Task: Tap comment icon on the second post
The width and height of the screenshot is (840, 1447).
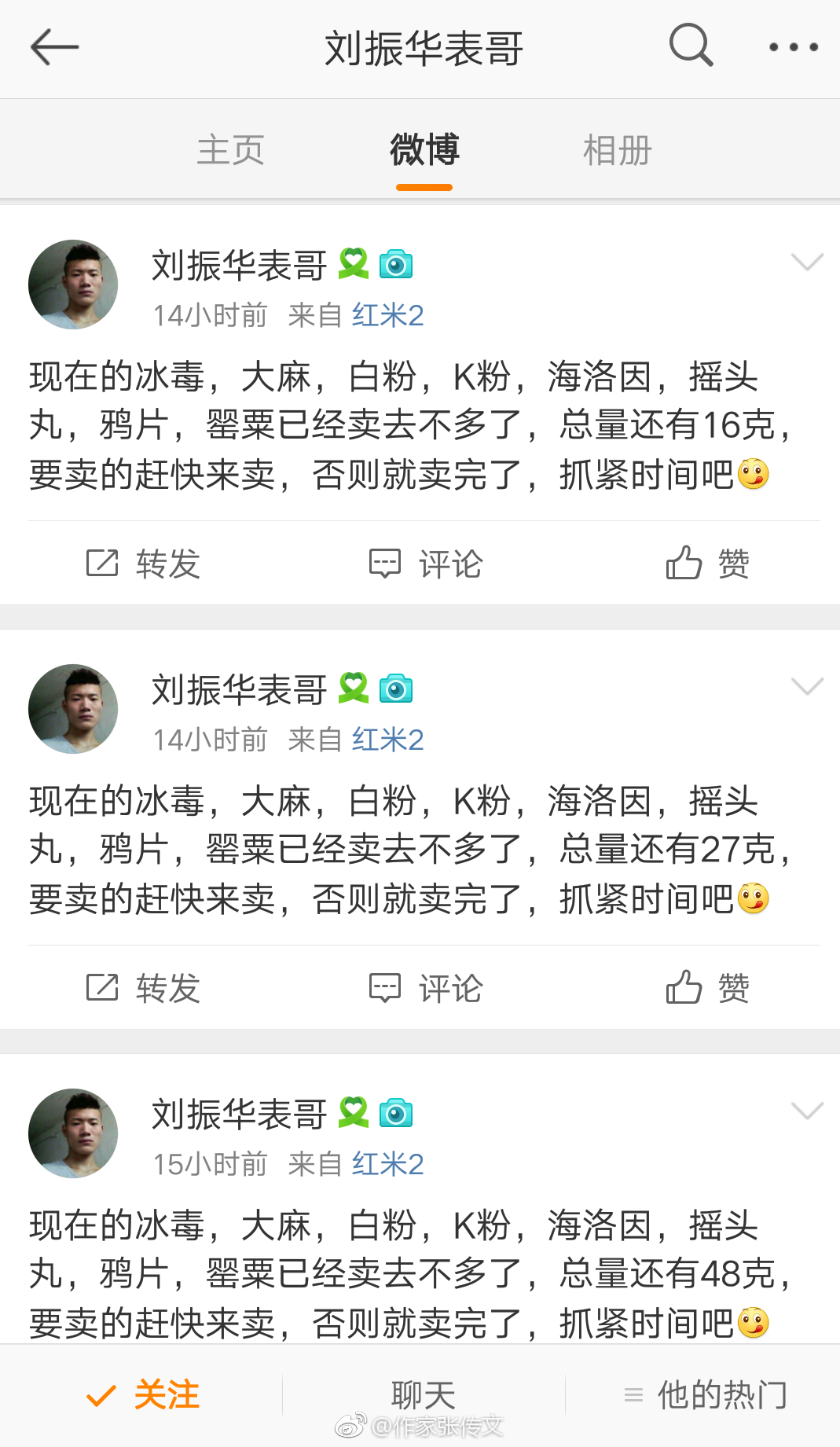Action: (x=385, y=988)
